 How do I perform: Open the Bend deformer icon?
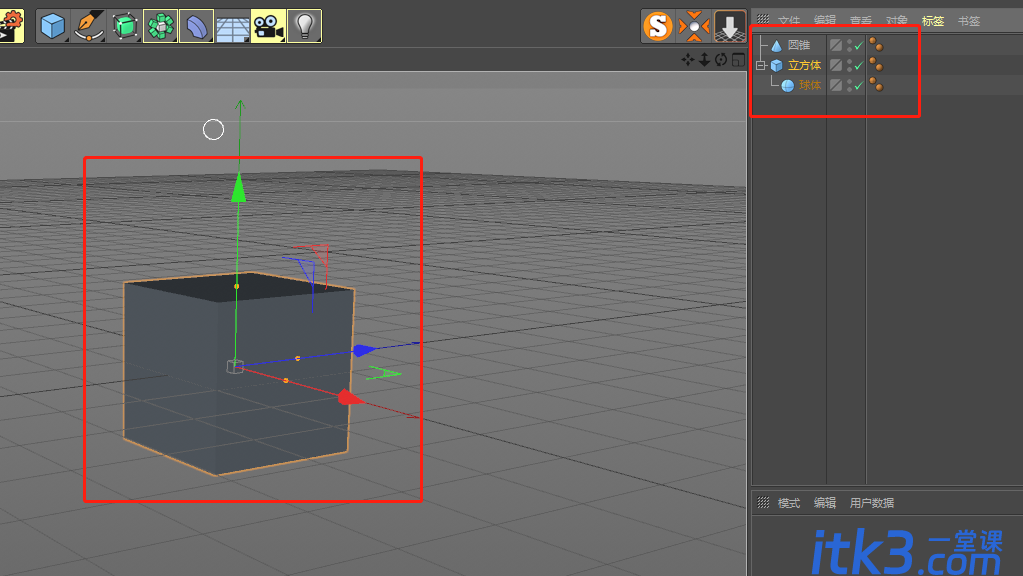tap(196, 26)
